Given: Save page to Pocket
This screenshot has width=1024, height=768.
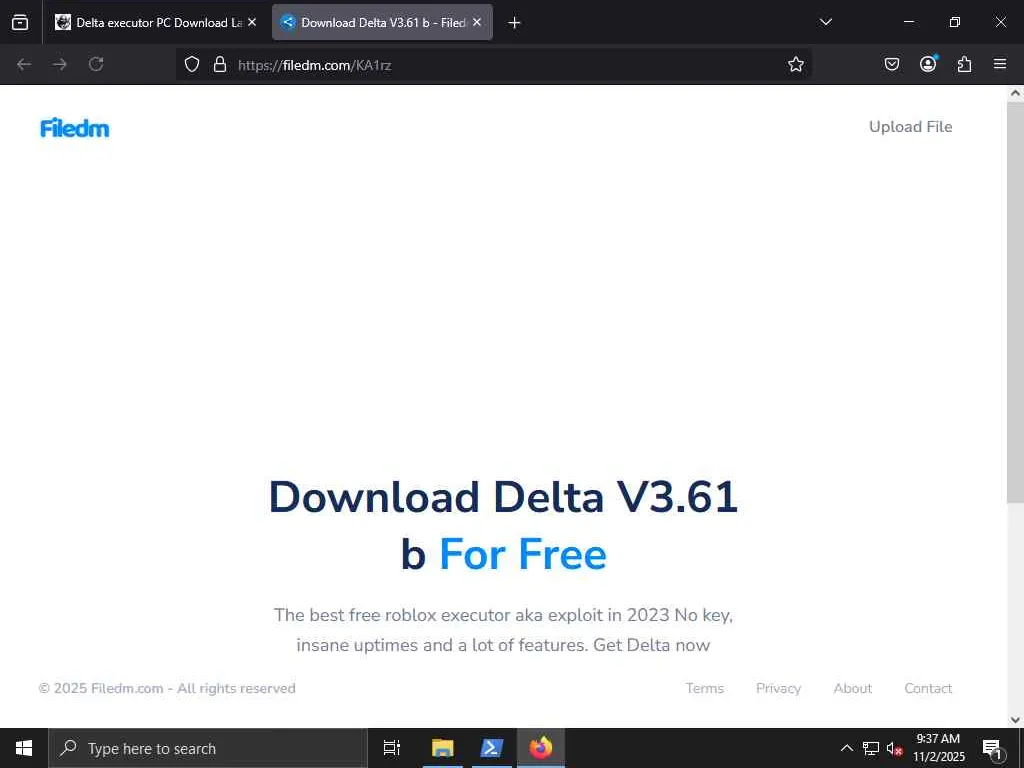Looking at the screenshot, I should (x=891, y=64).
